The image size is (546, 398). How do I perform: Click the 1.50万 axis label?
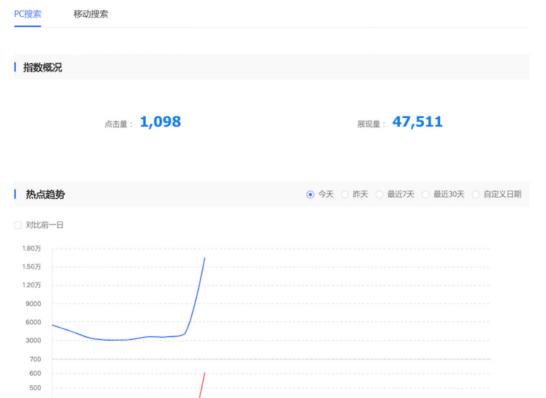[x=31, y=267]
